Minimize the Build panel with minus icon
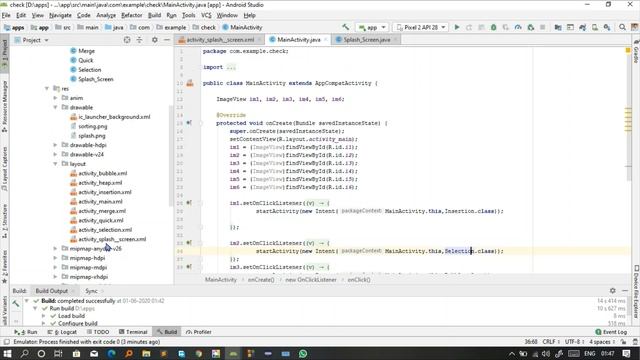This screenshot has height=360, width=640. coord(625,291)
